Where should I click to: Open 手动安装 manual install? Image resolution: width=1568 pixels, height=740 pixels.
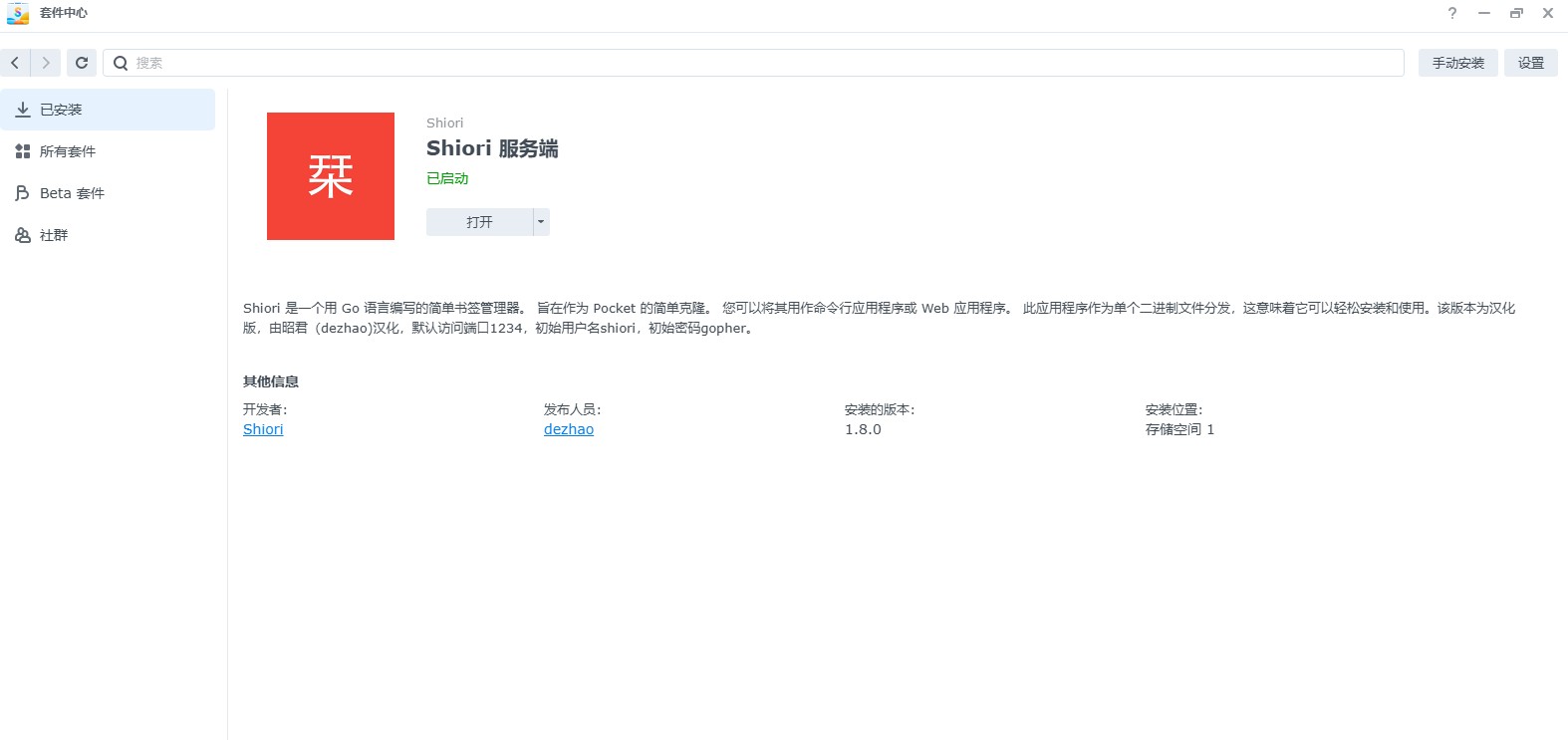tap(1458, 63)
